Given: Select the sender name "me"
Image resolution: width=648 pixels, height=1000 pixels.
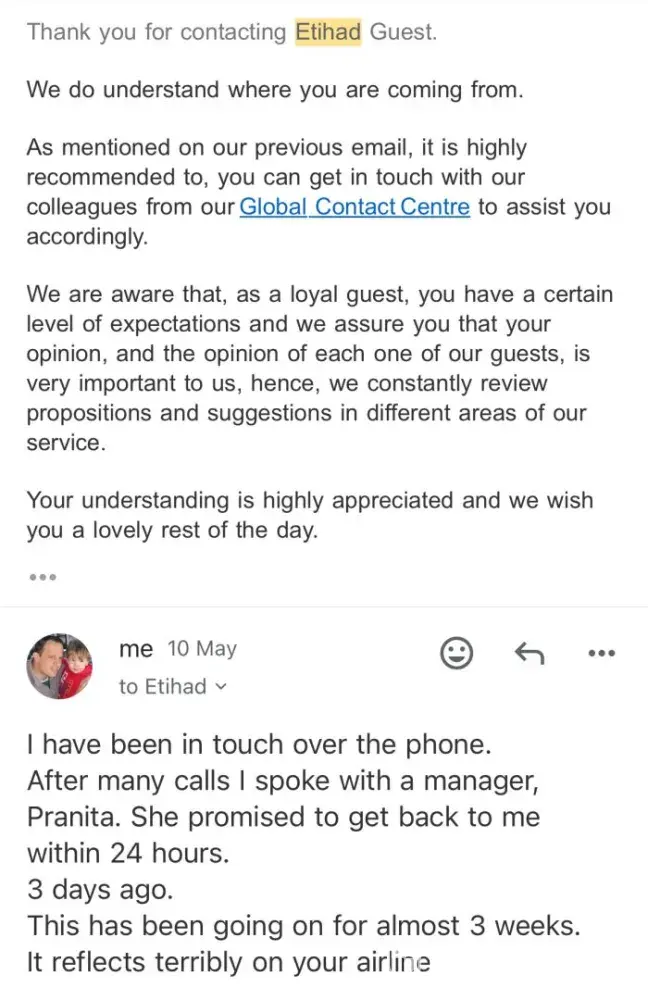Looking at the screenshot, I should click(x=136, y=649).
